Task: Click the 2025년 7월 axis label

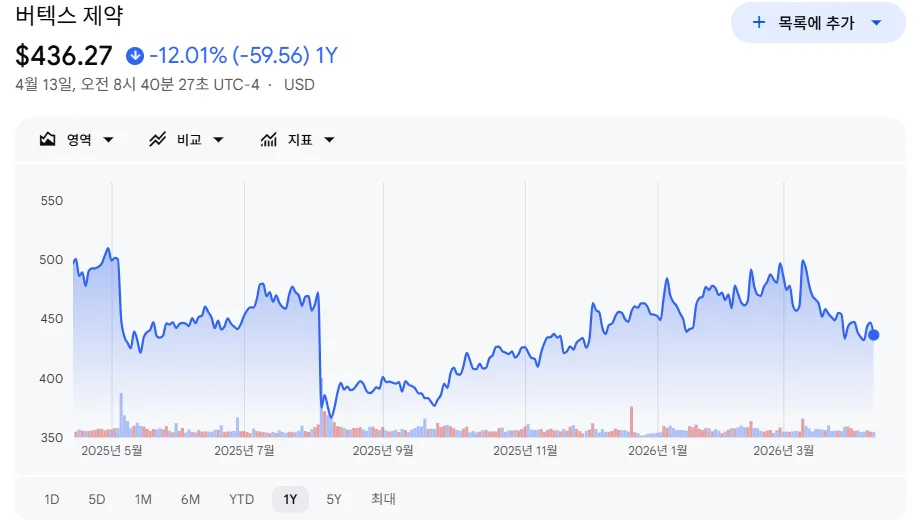Action: (x=244, y=451)
